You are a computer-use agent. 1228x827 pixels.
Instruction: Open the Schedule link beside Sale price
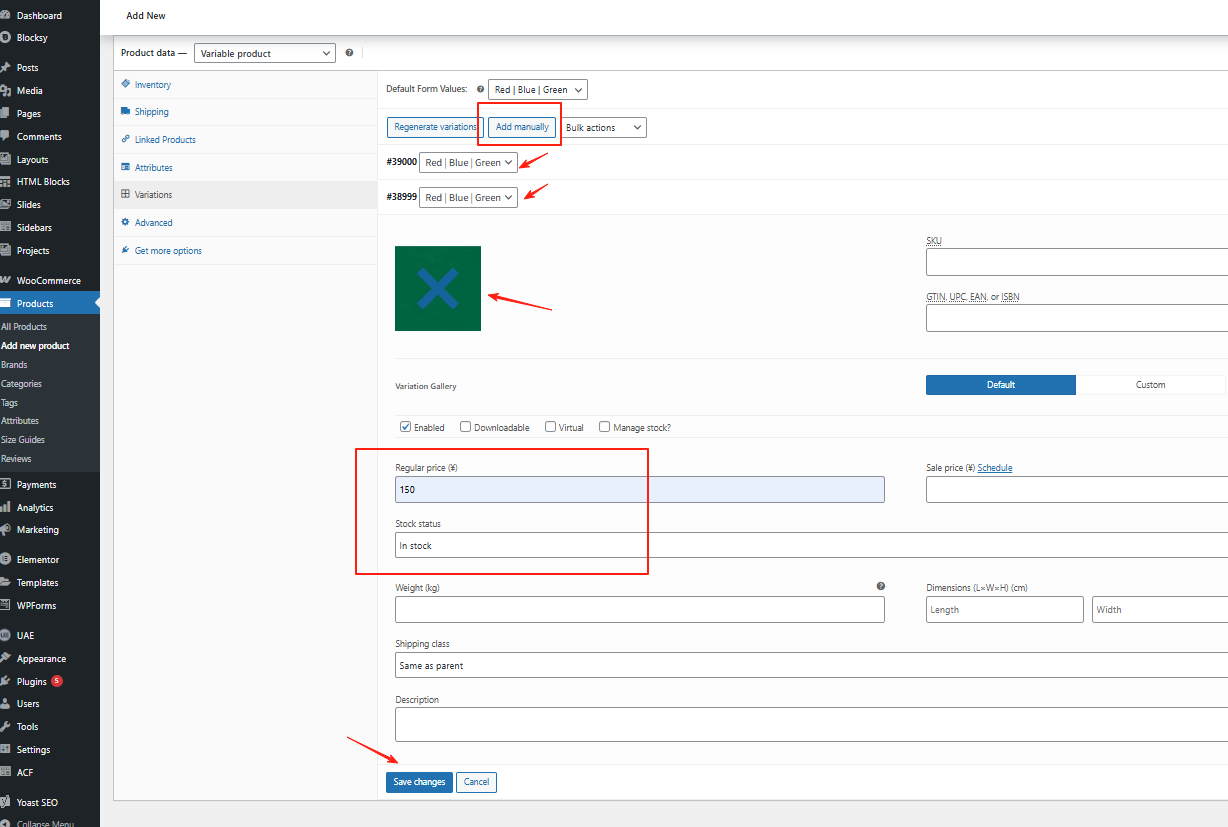(995, 467)
